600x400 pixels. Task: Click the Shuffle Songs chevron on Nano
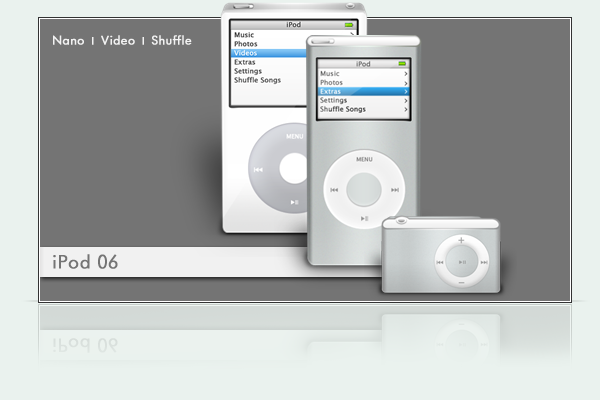tap(406, 109)
